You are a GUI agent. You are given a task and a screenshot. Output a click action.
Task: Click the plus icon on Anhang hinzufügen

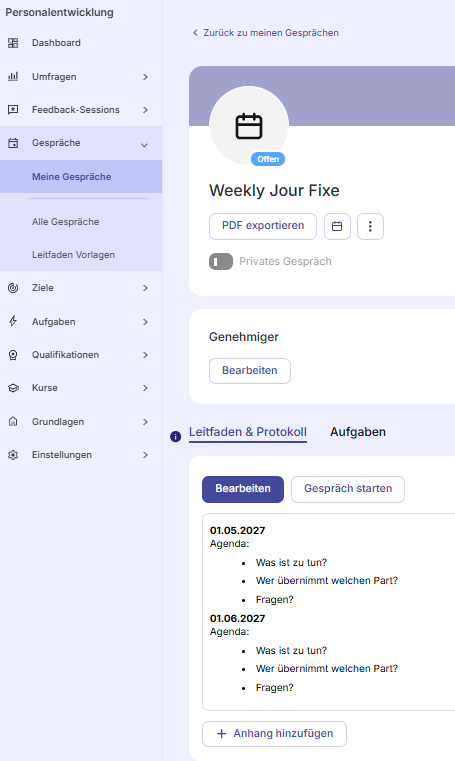(221, 733)
